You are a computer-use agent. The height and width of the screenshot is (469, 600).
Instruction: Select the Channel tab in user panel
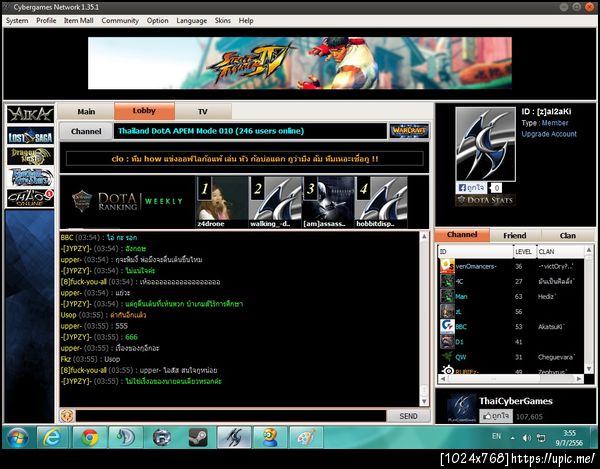tap(462, 235)
